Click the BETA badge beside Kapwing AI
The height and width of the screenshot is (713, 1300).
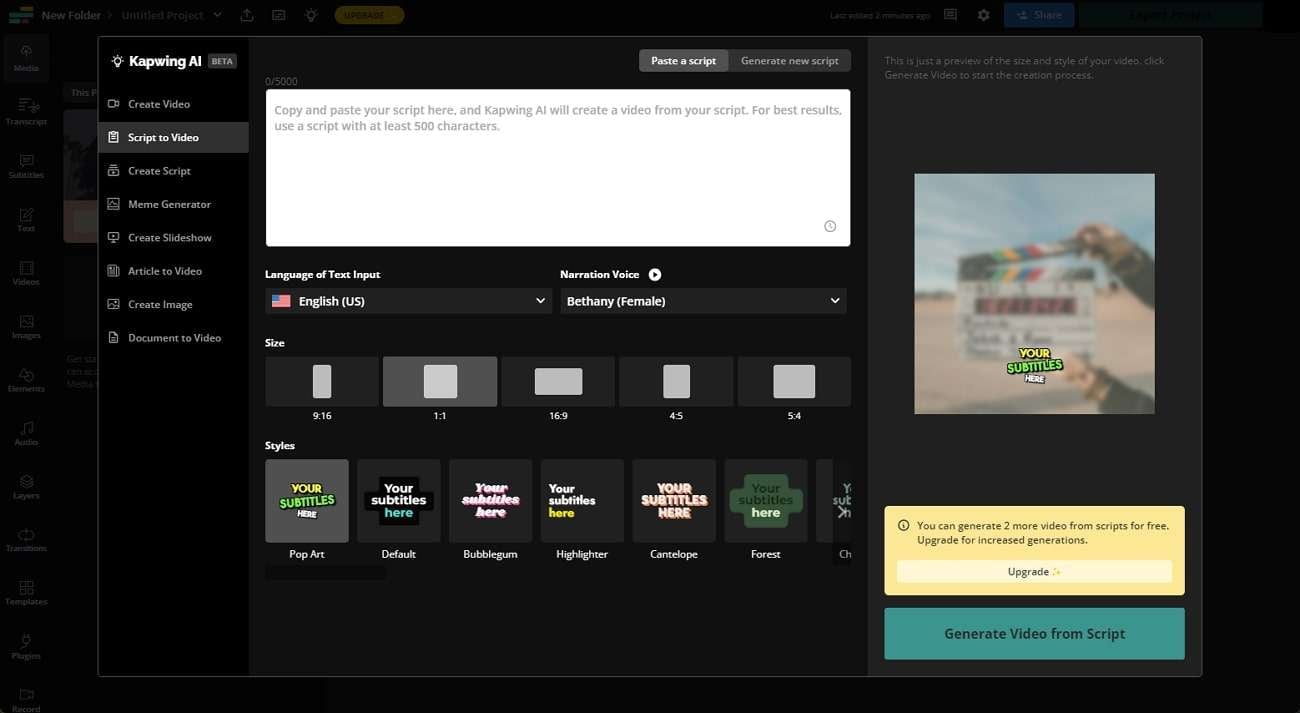pyautogui.click(x=222, y=61)
